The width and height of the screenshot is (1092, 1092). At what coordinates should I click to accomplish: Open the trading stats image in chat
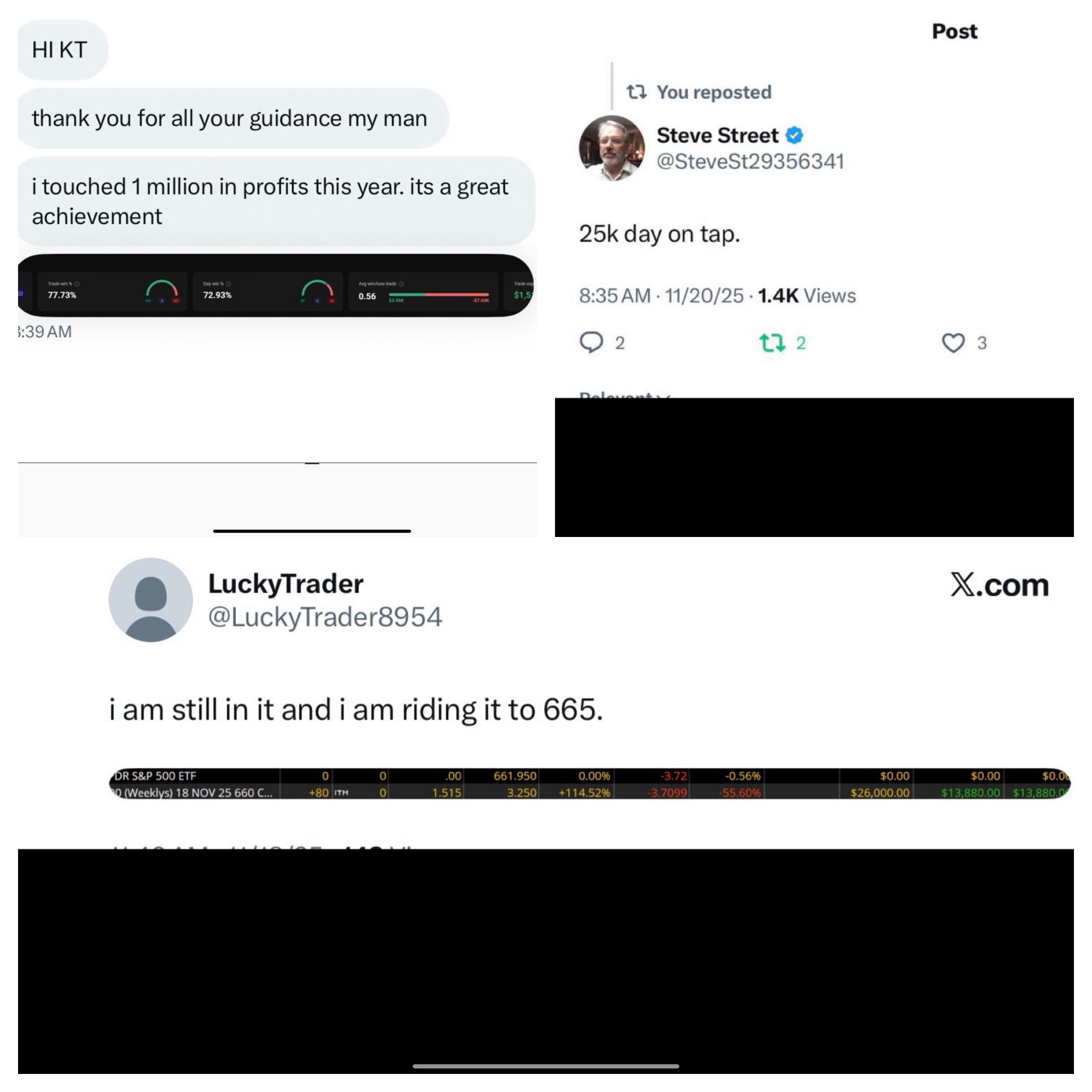tap(276, 285)
